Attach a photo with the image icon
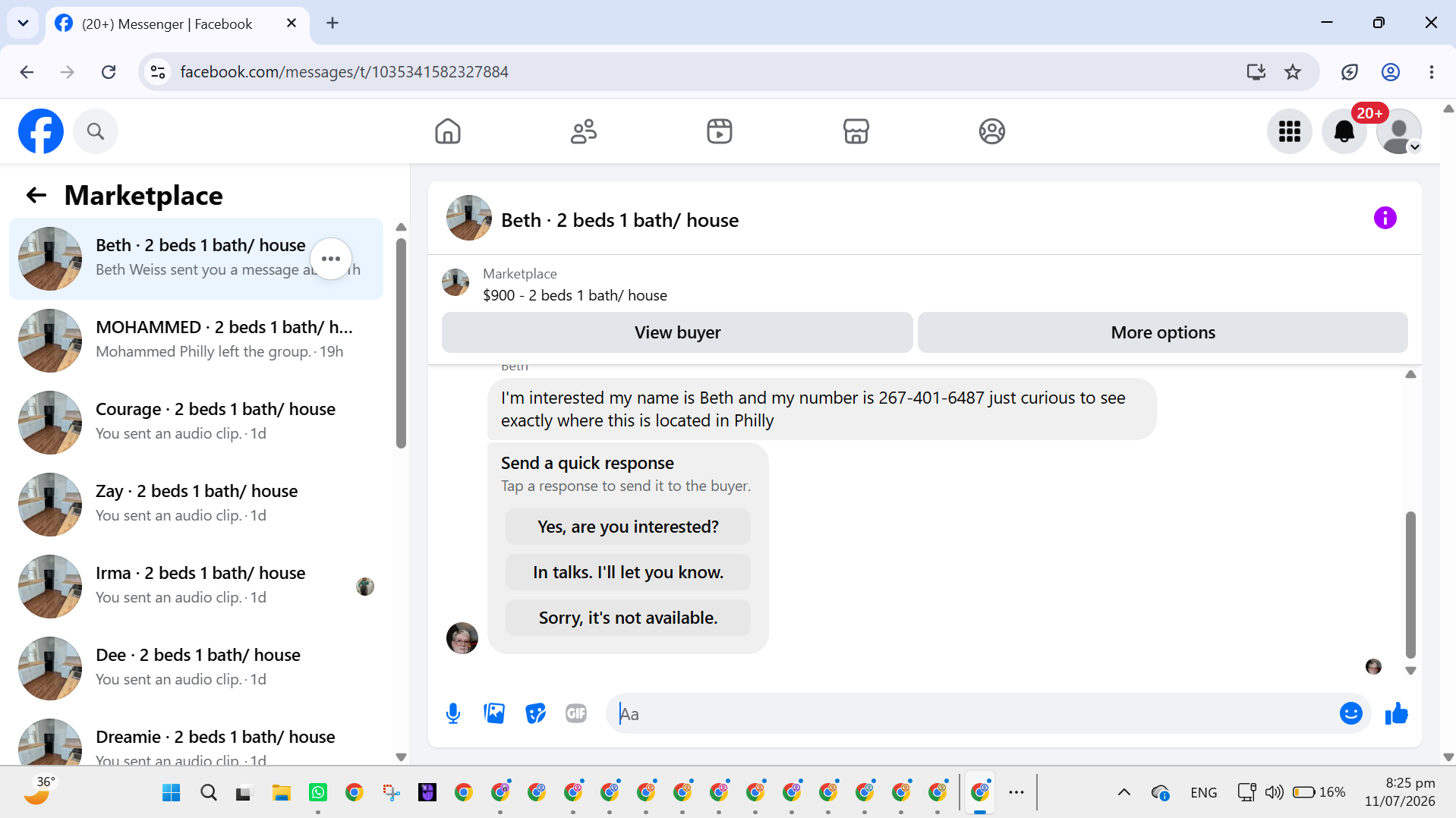 [494, 713]
